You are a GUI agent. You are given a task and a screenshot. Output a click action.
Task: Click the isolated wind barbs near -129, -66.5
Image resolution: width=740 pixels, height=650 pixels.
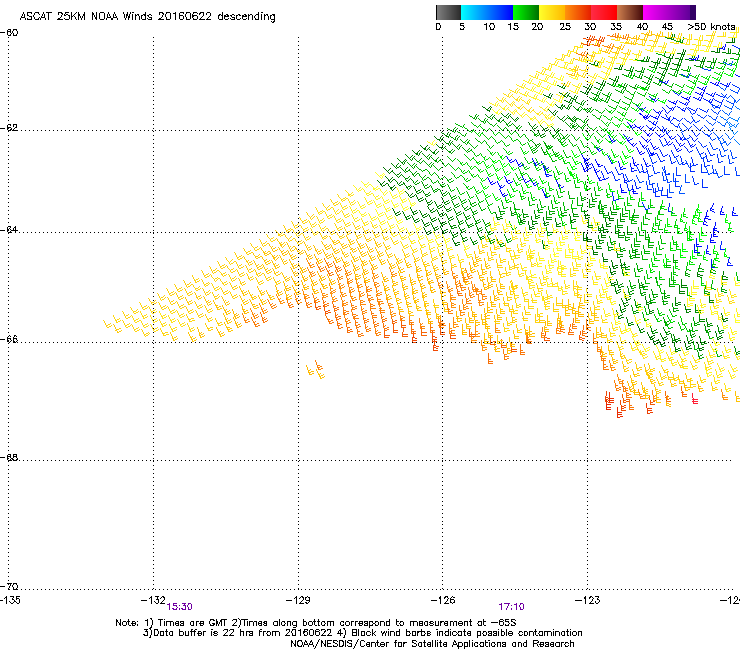[x=315, y=370]
